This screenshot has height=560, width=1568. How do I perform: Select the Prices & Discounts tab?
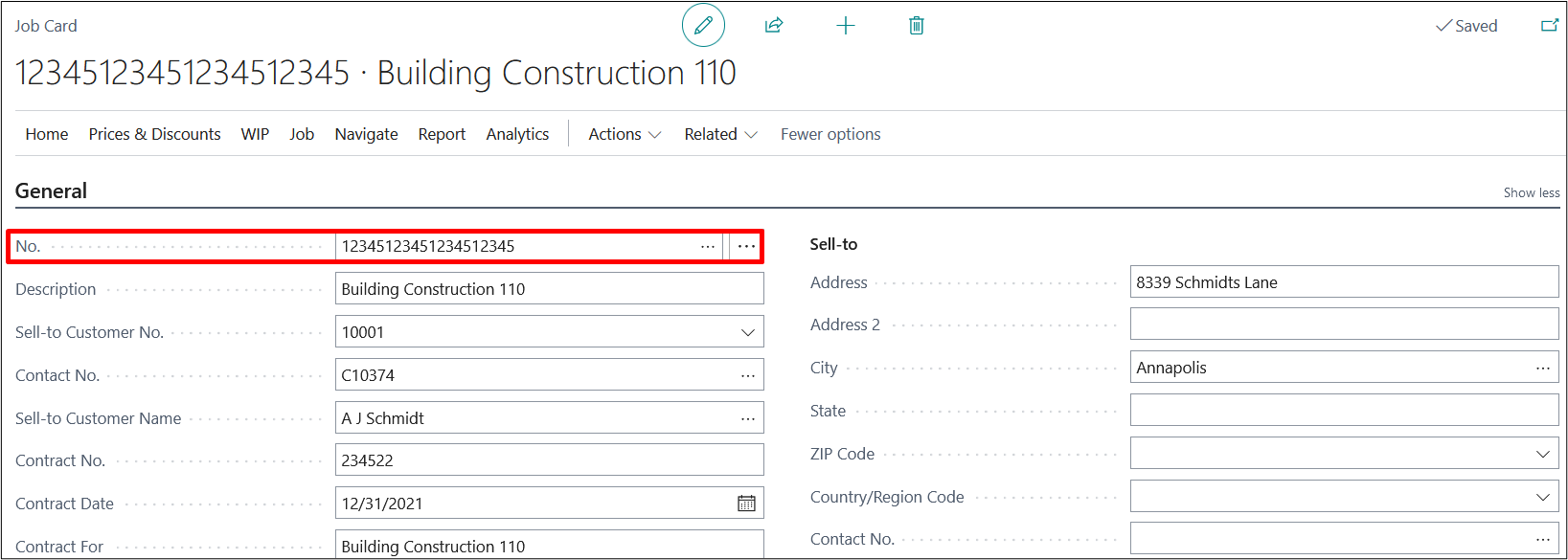[154, 134]
